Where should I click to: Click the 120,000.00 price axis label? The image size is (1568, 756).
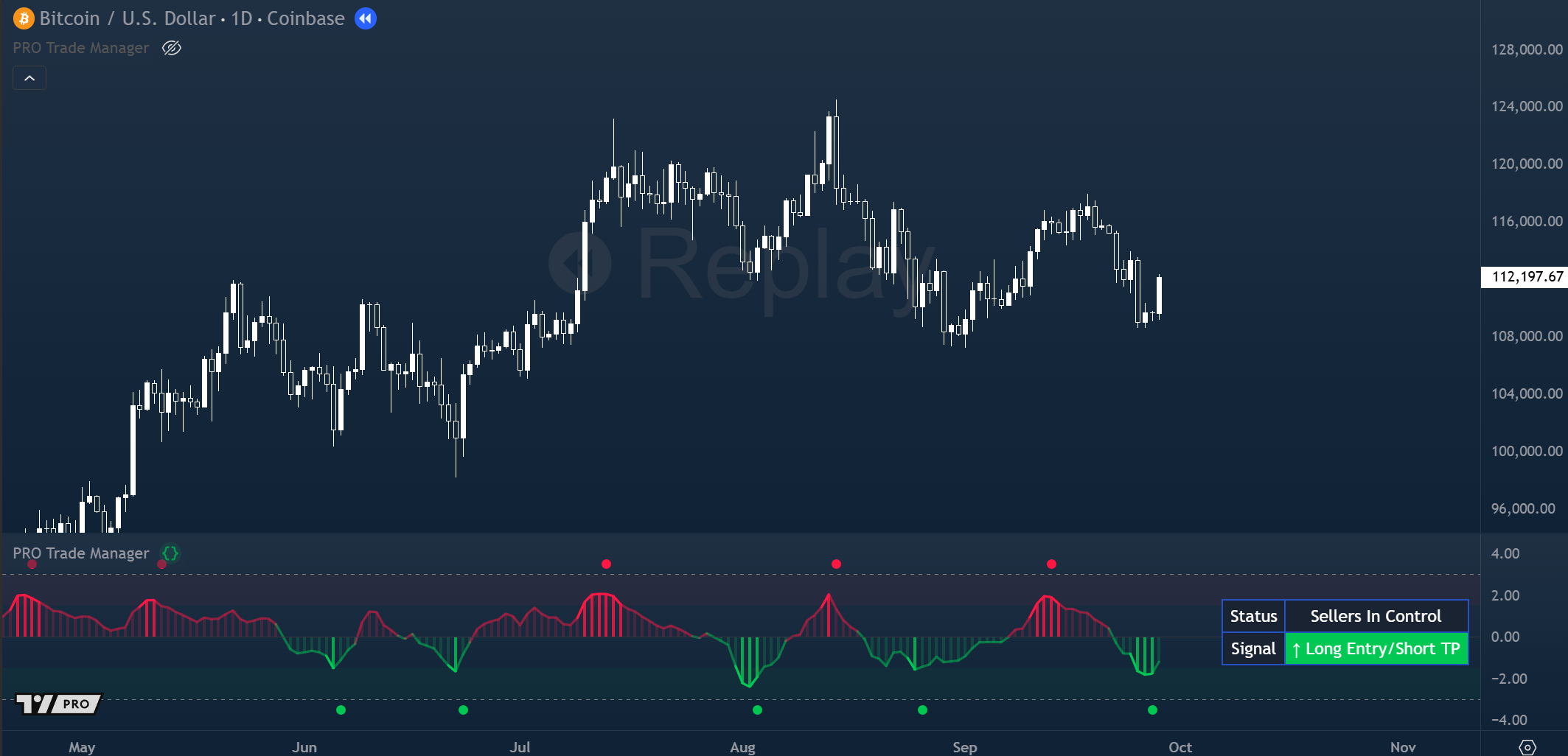(1527, 164)
